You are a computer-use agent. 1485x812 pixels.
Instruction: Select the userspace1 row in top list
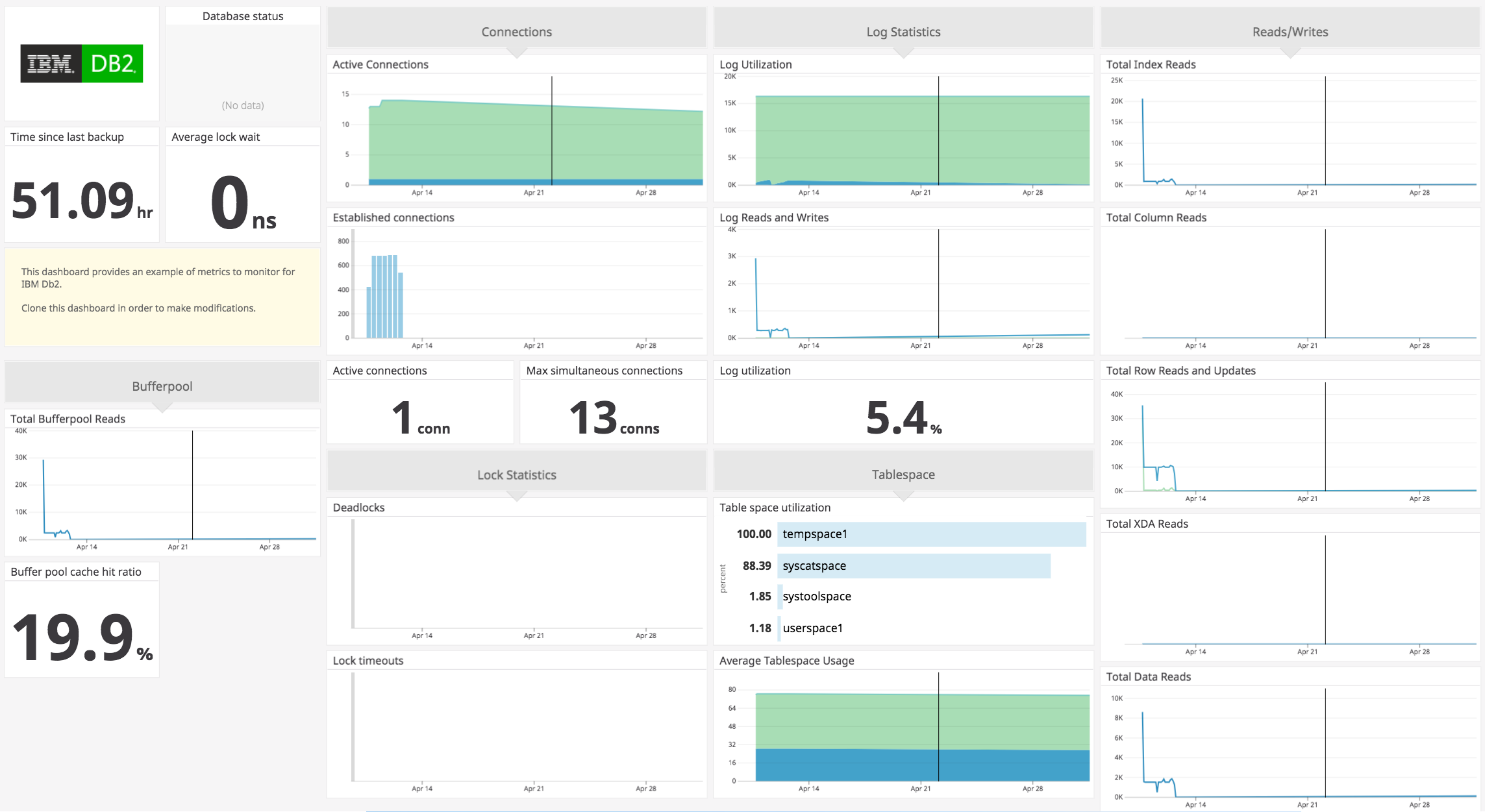click(x=812, y=628)
